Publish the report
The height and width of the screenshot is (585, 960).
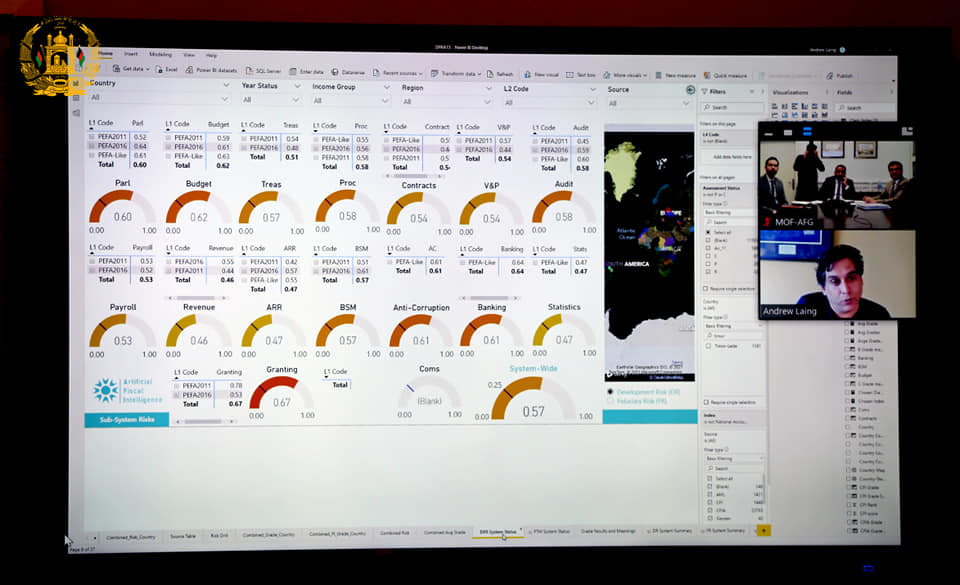click(839, 76)
